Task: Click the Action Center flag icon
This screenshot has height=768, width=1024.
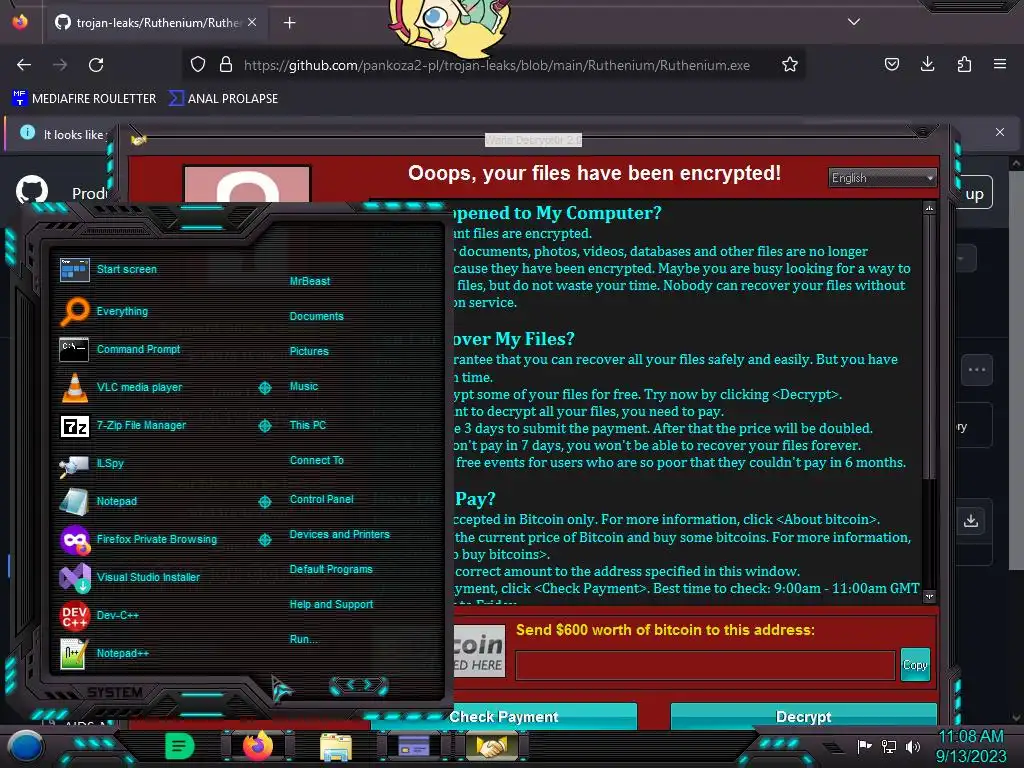Action: pyautogui.click(x=865, y=746)
